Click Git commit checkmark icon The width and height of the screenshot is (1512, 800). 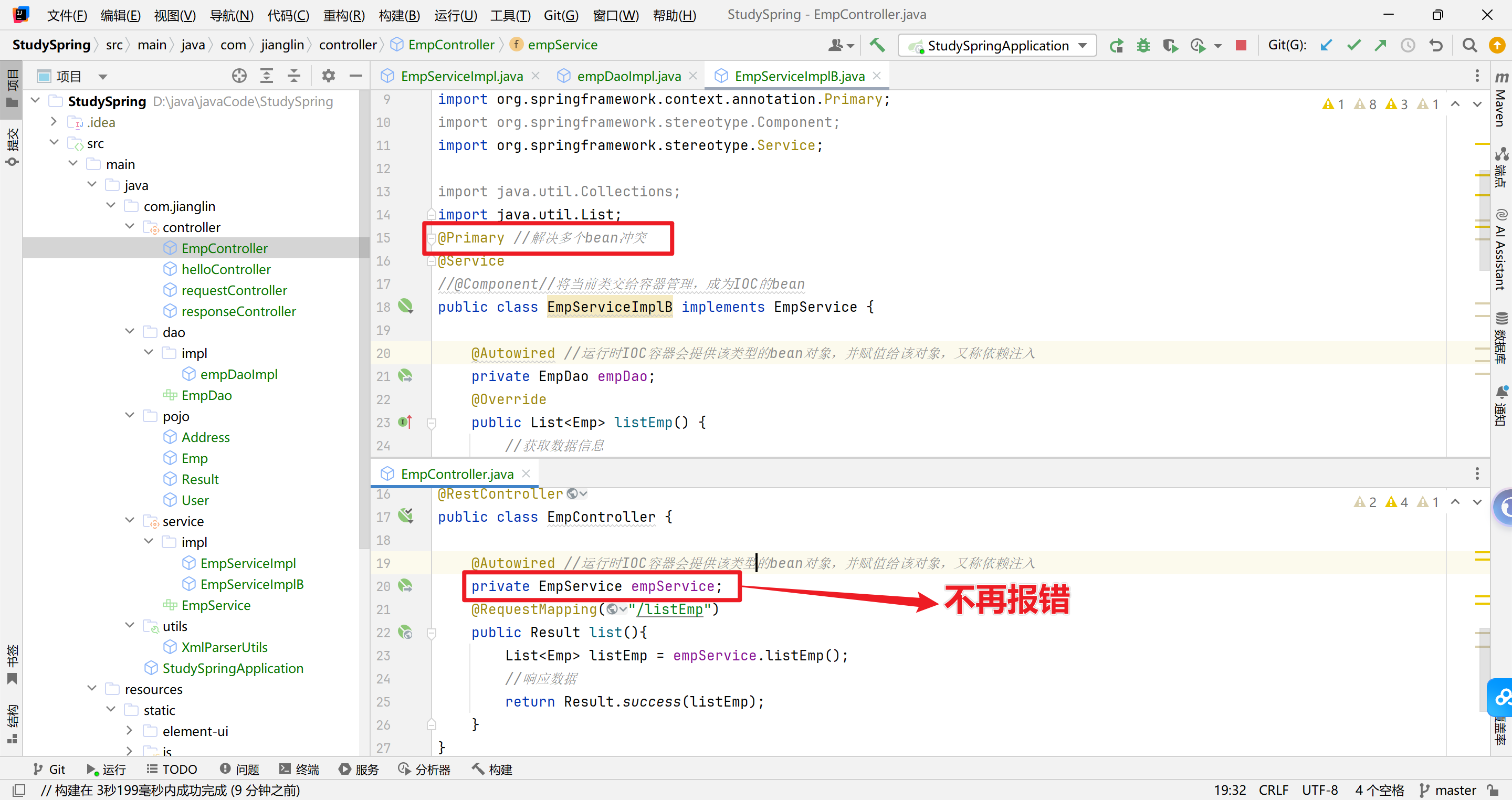click(1353, 45)
